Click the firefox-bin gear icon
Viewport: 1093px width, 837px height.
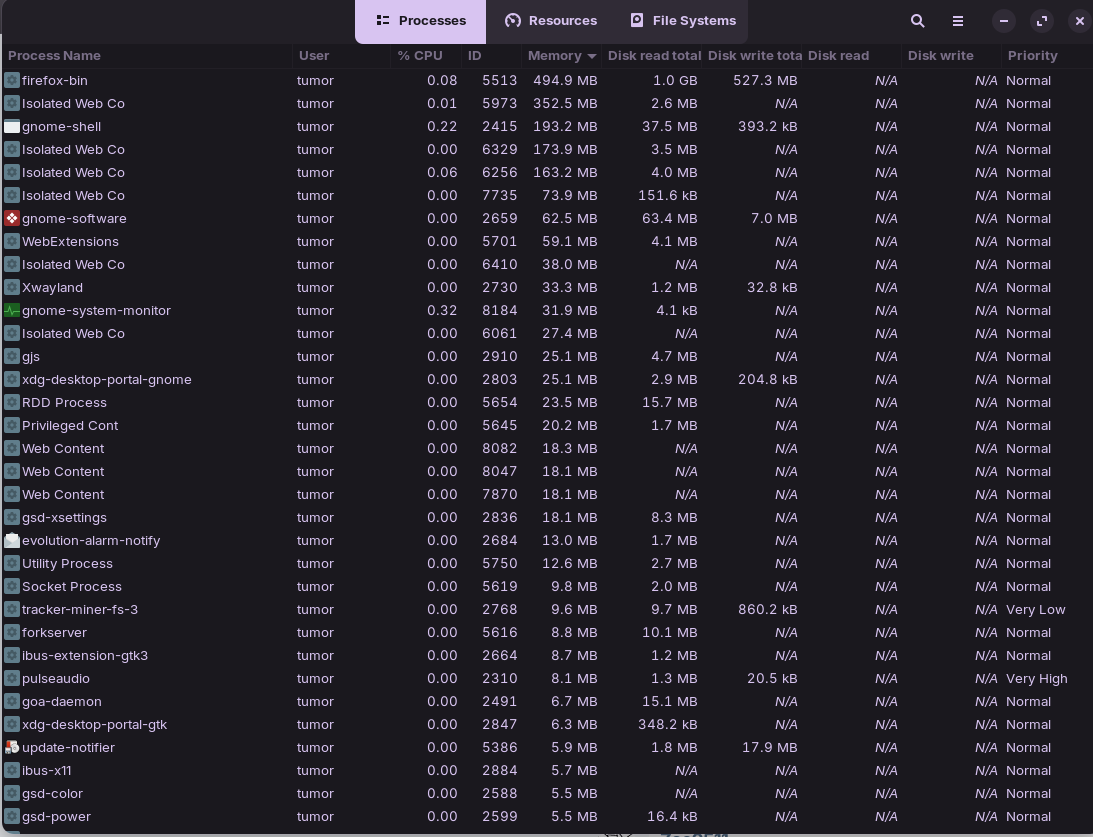[12, 80]
